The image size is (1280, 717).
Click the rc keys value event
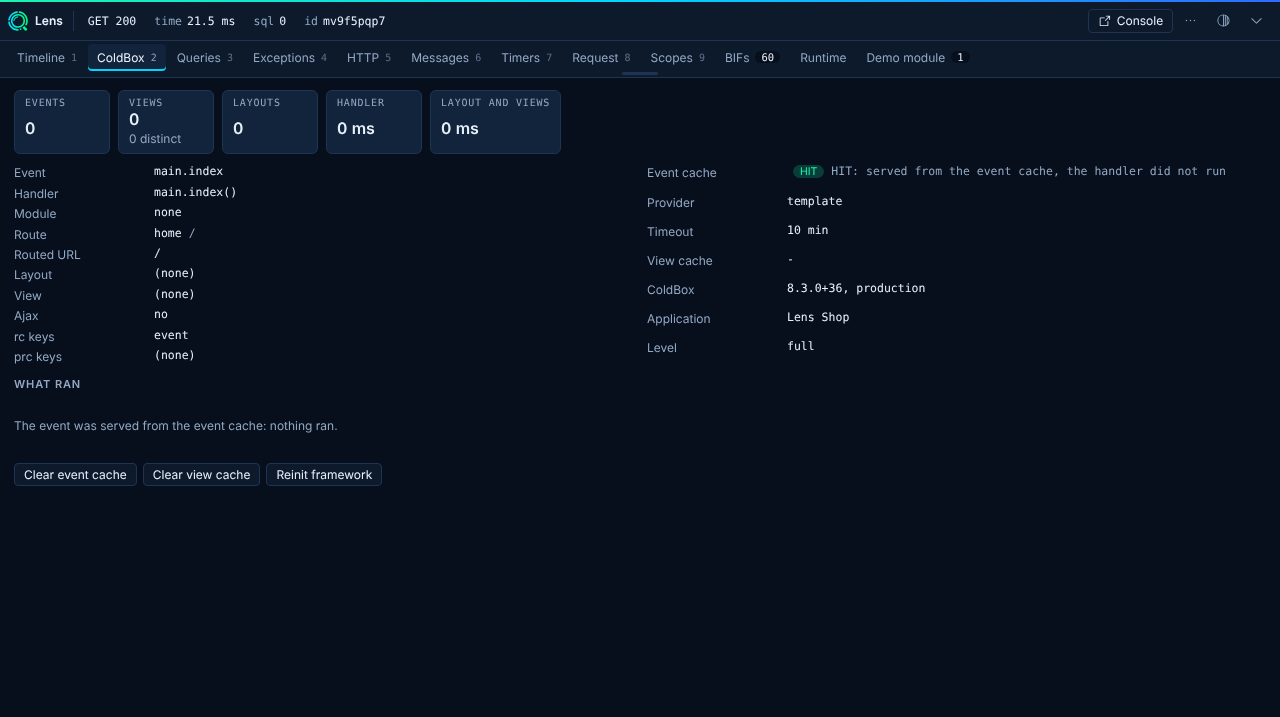[x=171, y=335]
